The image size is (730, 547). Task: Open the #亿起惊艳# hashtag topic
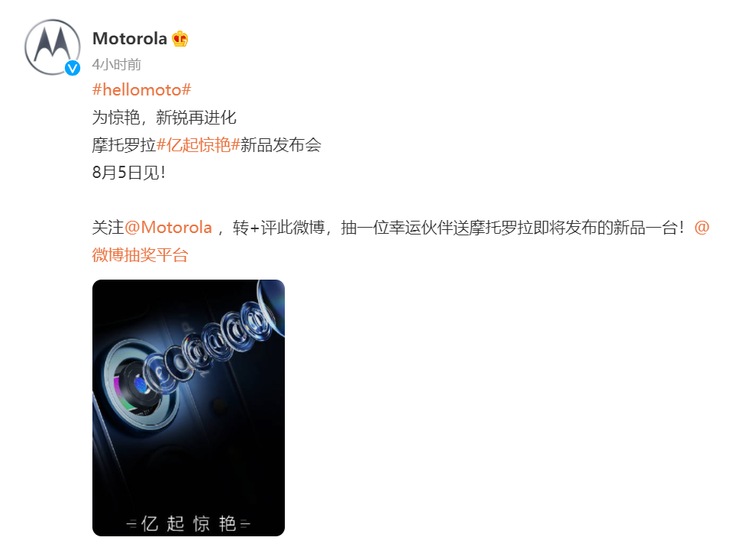(198, 145)
